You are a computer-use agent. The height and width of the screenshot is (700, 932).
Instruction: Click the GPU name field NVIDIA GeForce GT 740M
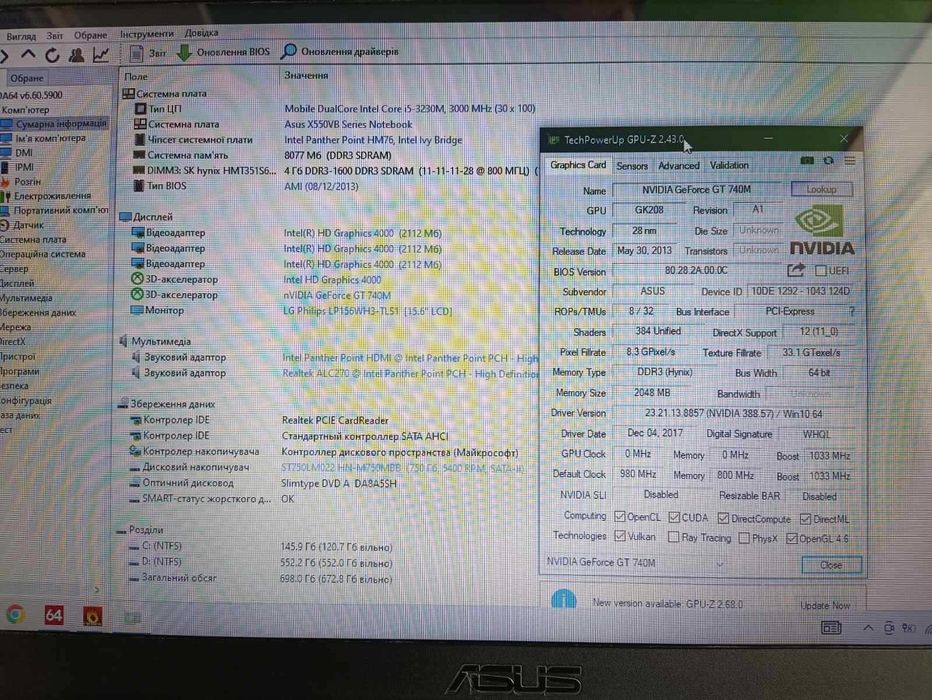point(696,190)
